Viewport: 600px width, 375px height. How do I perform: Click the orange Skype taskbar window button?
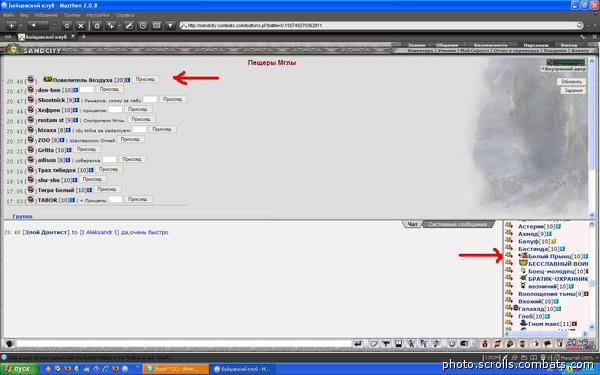pyautogui.click(x=176, y=369)
